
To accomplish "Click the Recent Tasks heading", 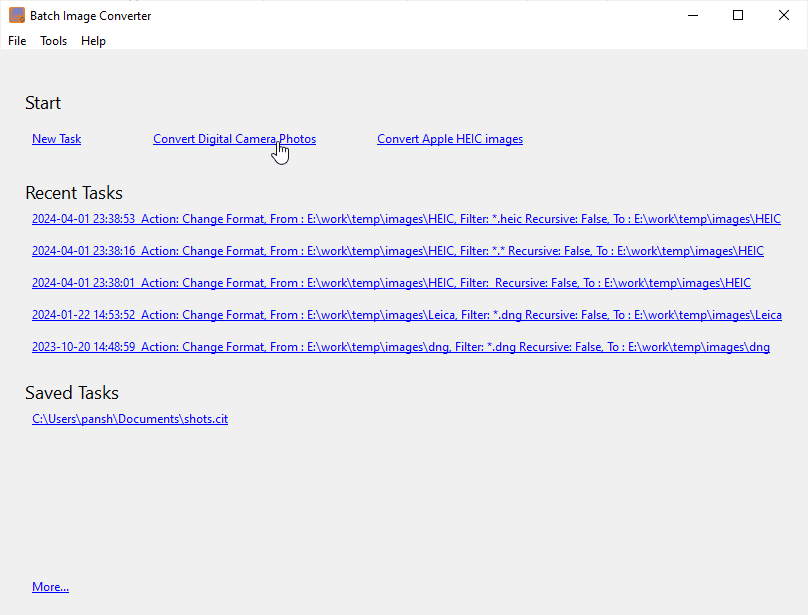I will pos(74,193).
